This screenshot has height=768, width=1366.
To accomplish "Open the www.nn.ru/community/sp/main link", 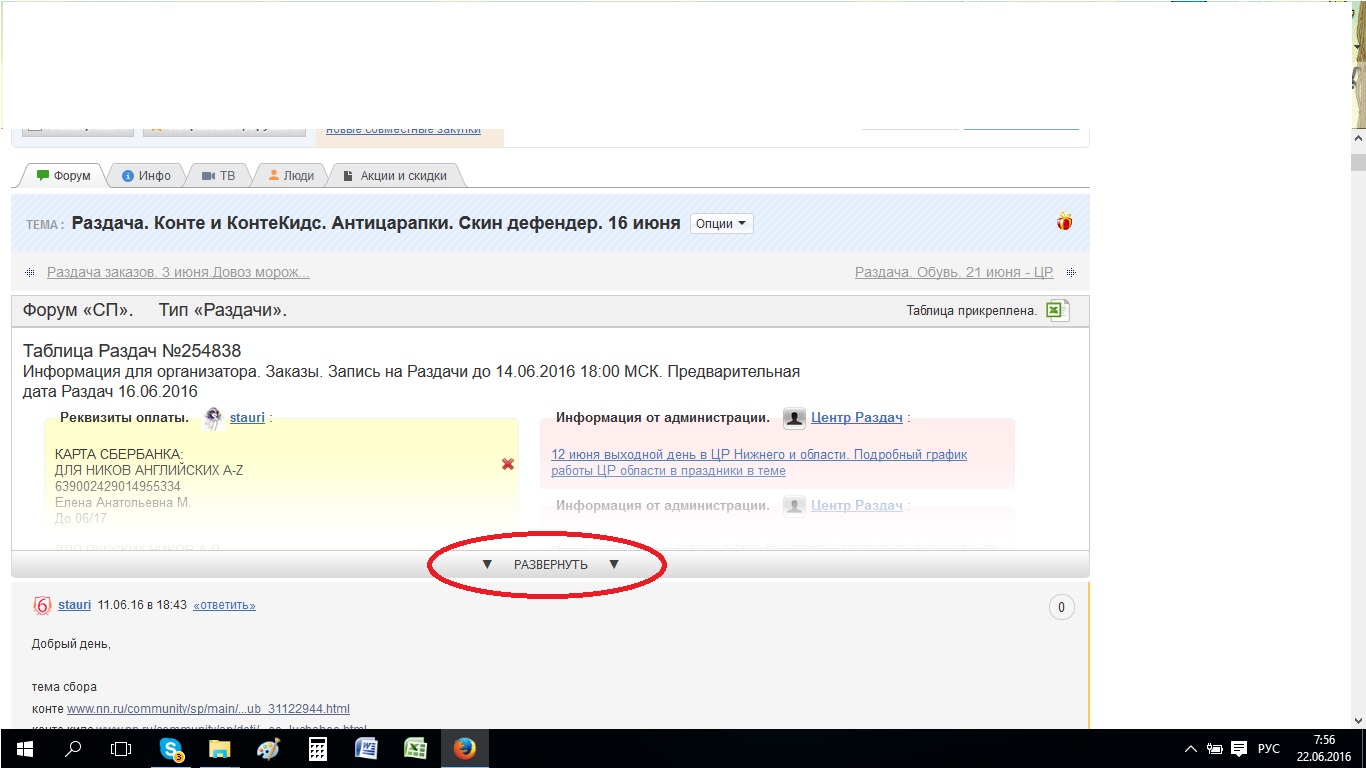I will pos(208,709).
